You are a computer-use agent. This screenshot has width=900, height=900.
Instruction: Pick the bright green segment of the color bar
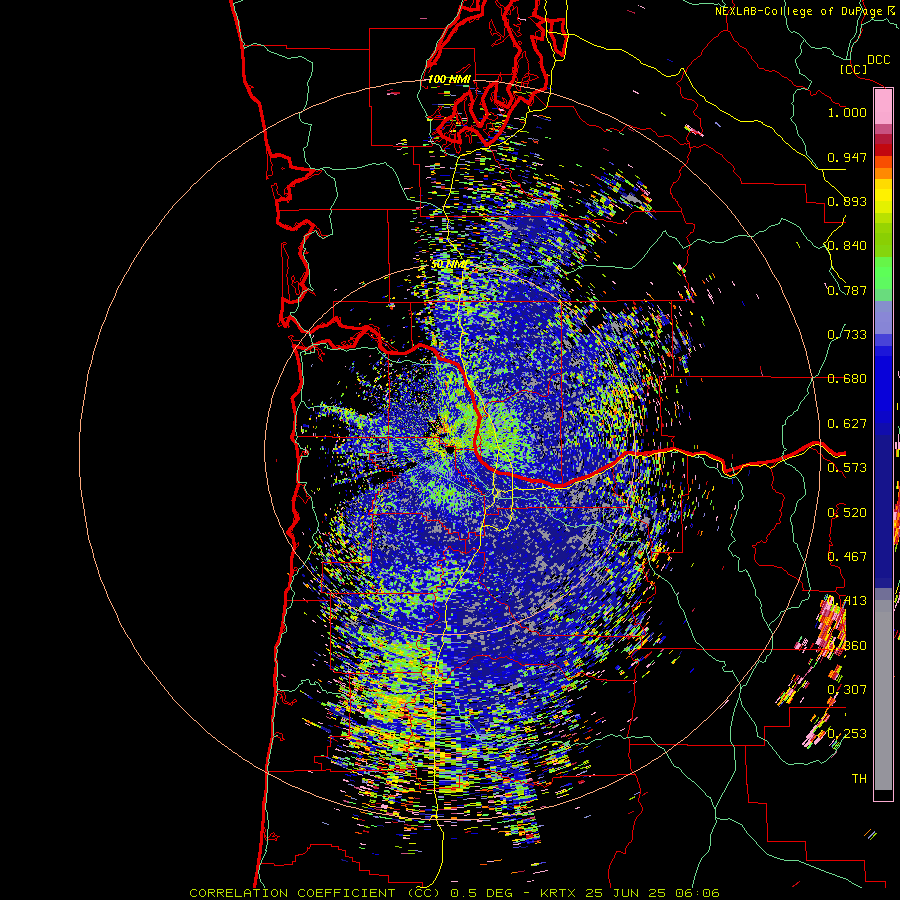[883, 273]
